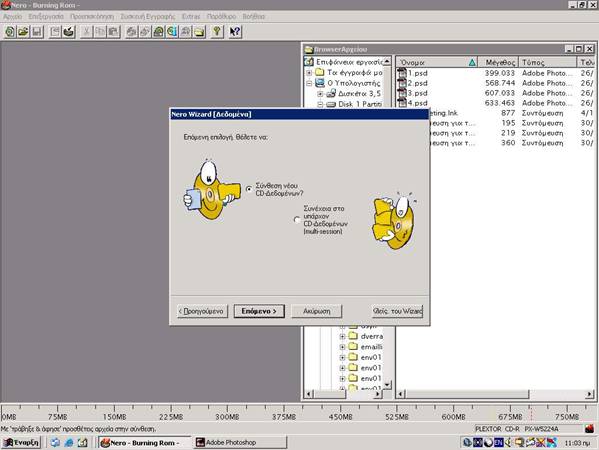The width and height of the screenshot is (599, 450).
Task: Click the 1.psd file icon
Action: 401,73
